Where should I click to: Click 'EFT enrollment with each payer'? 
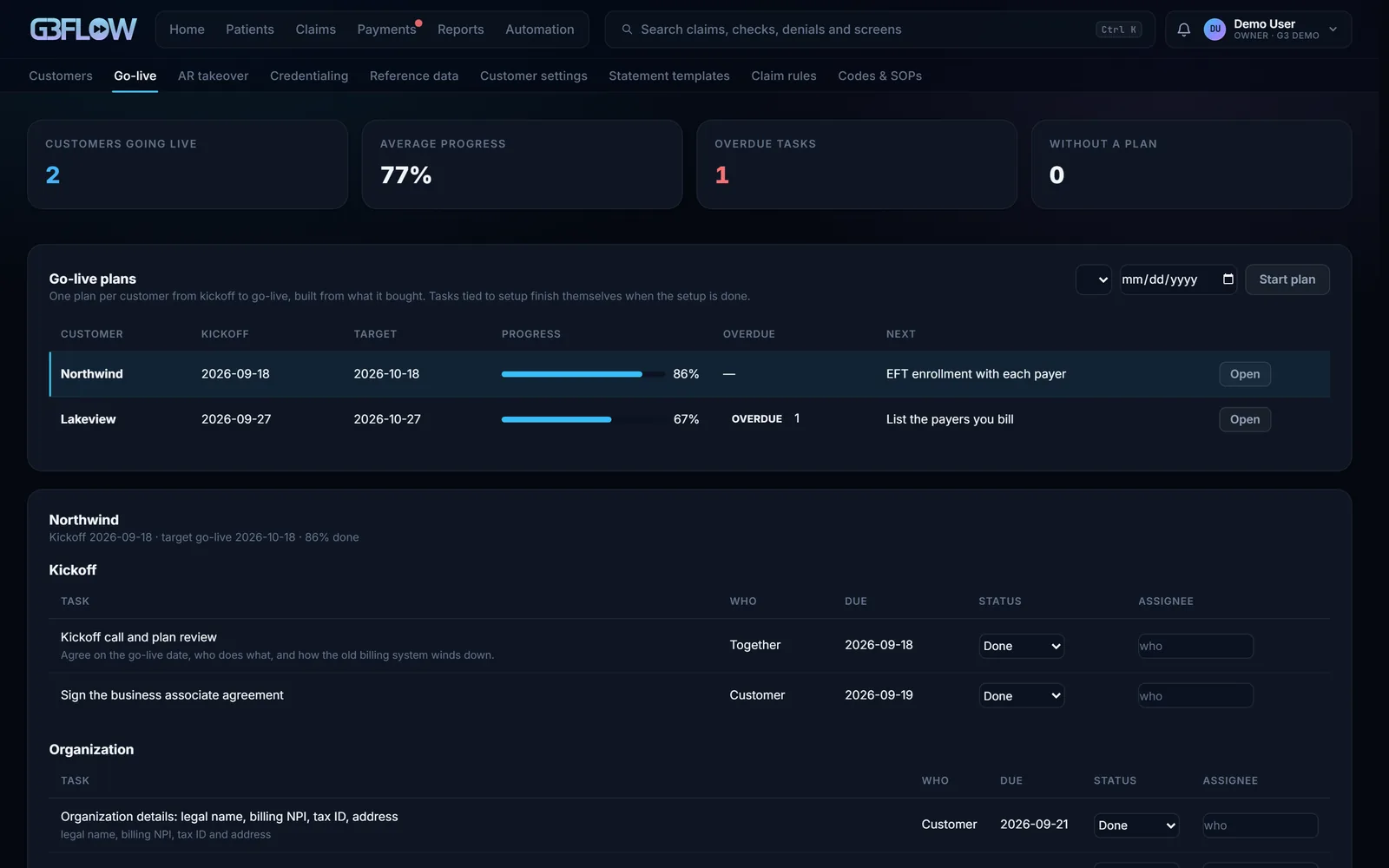tap(976, 374)
